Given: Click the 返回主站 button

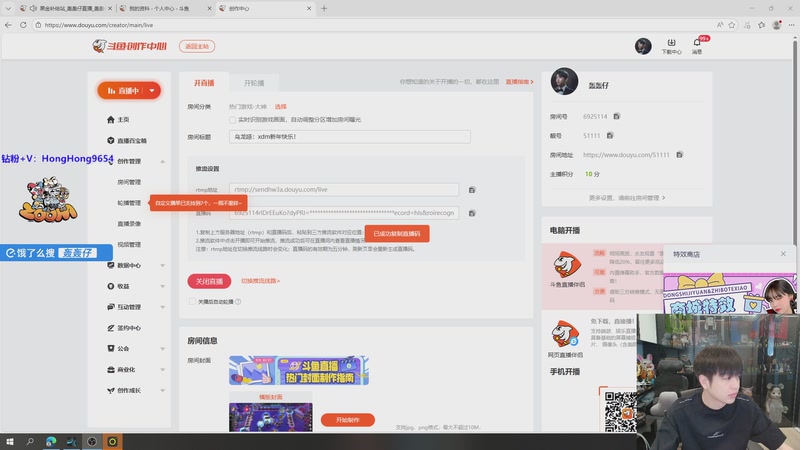Looking at the screenshot, I should [x=197, y=46].
